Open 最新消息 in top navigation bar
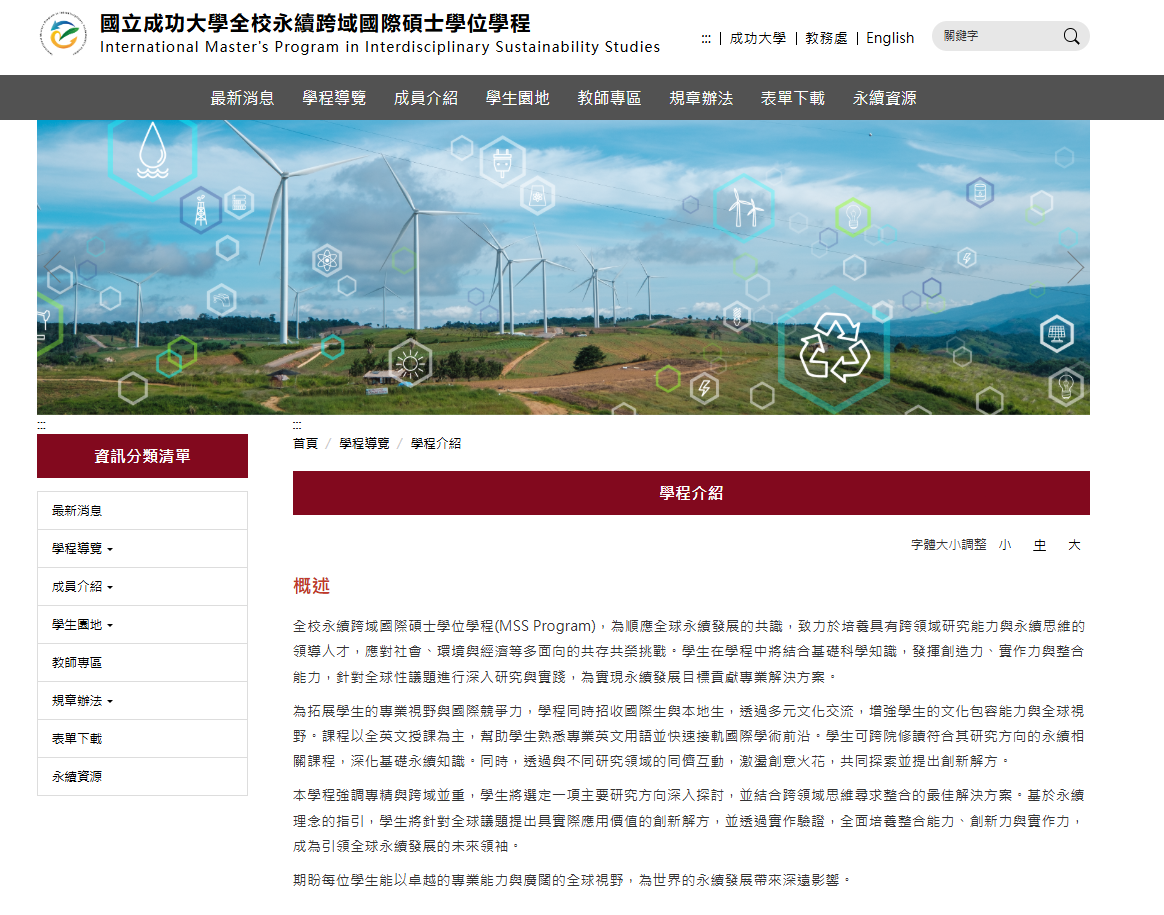This screenshot has height=915, width=1164. [x=242, y=98]
